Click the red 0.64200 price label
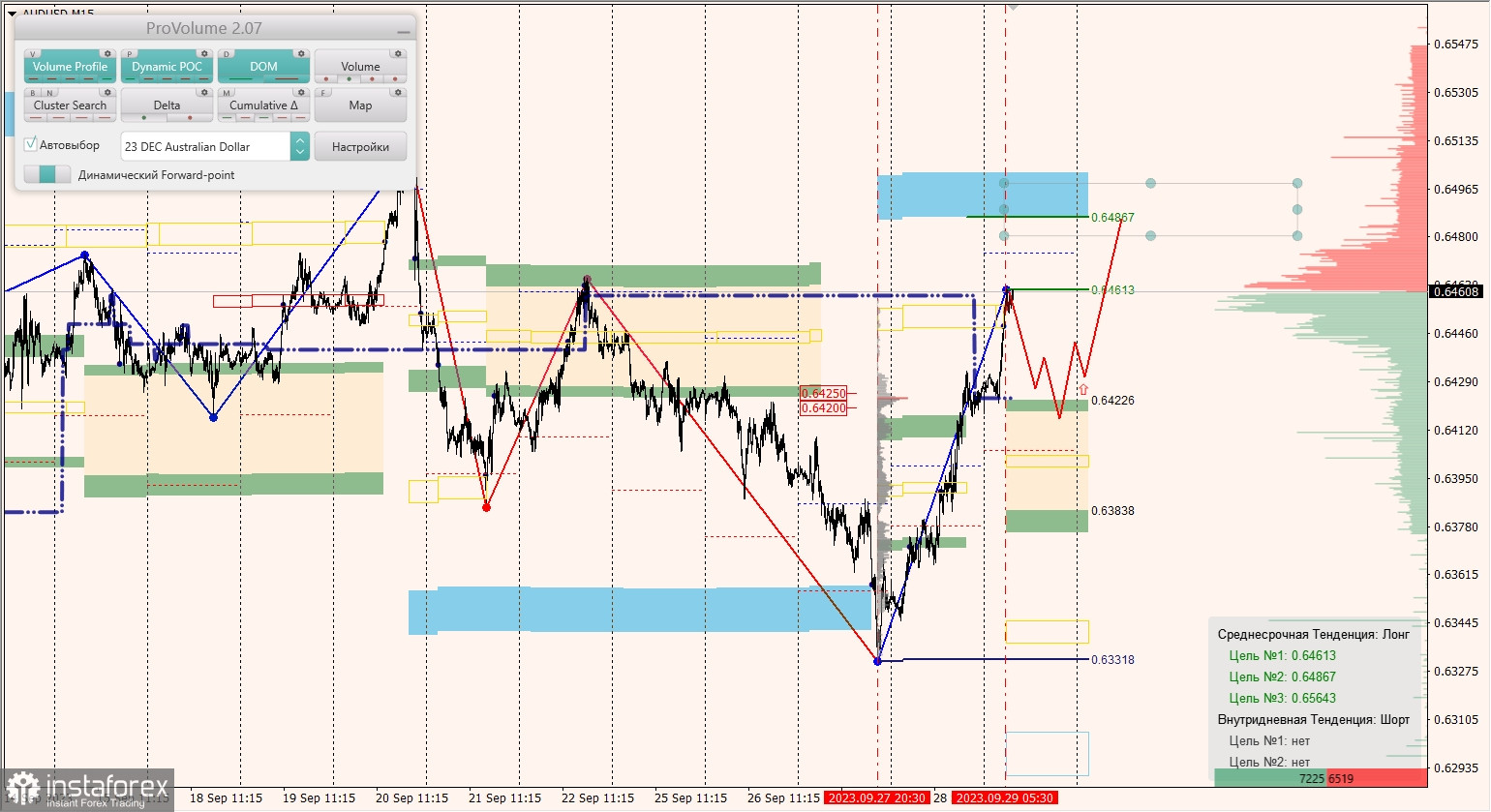Screen dimensions: 1491x812 [x=824, y=408]
